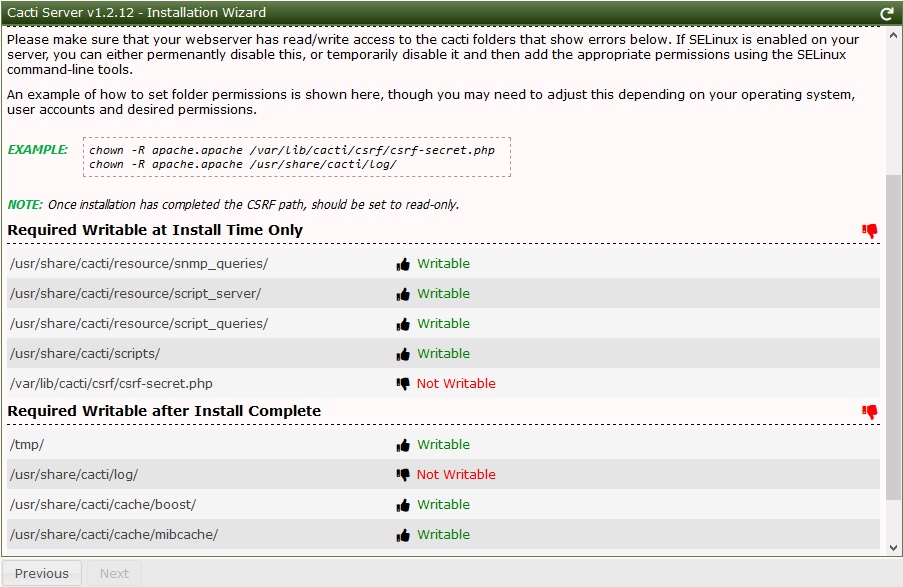Click the Writable status for script_queries
The image size is (903, 587).
pos(443,324)
